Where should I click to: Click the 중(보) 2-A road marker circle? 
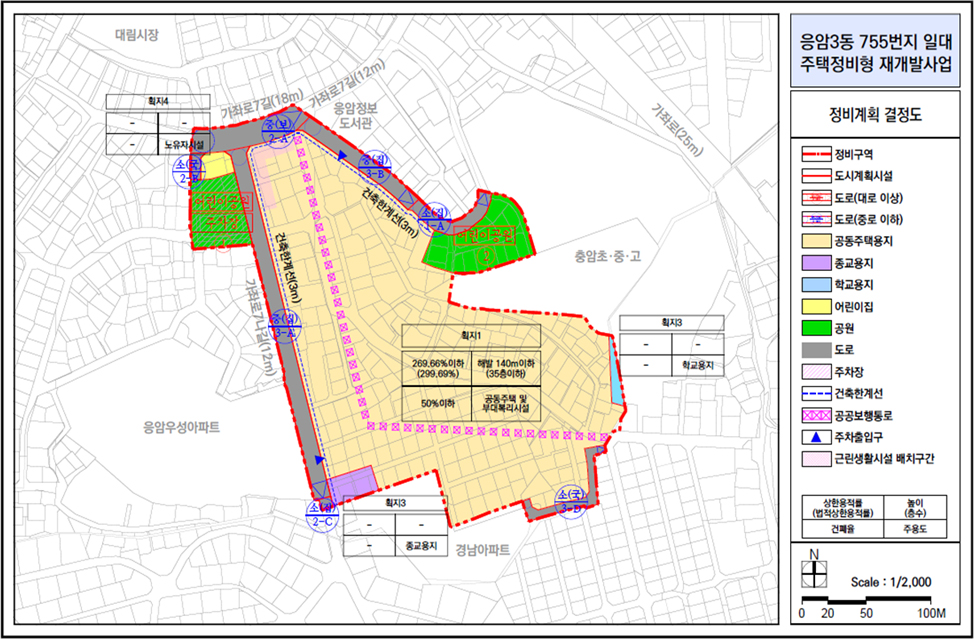[x=277, y=131]
